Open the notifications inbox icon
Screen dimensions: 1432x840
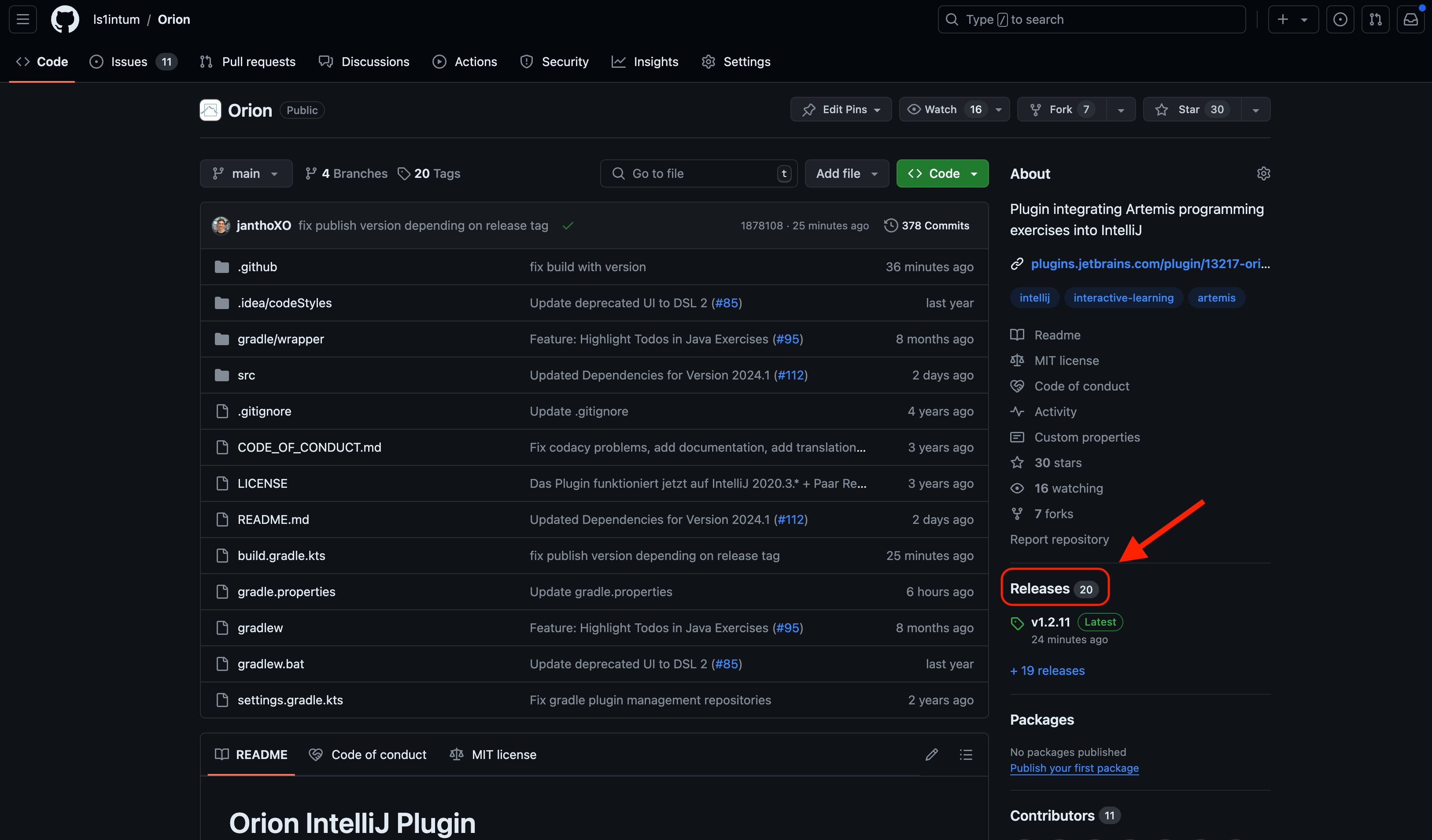[1410, 19]
